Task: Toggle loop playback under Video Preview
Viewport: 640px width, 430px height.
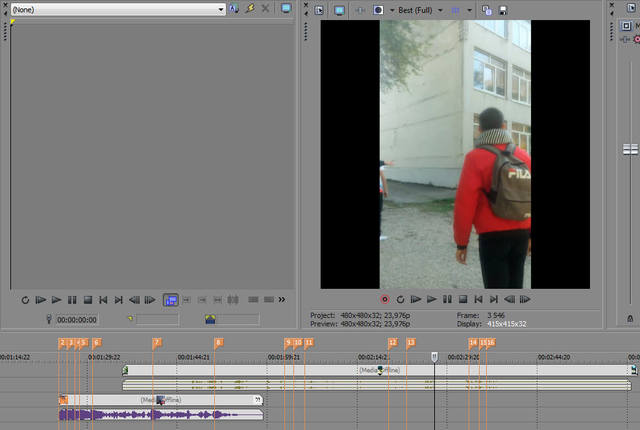Action: tap(400, 299)
